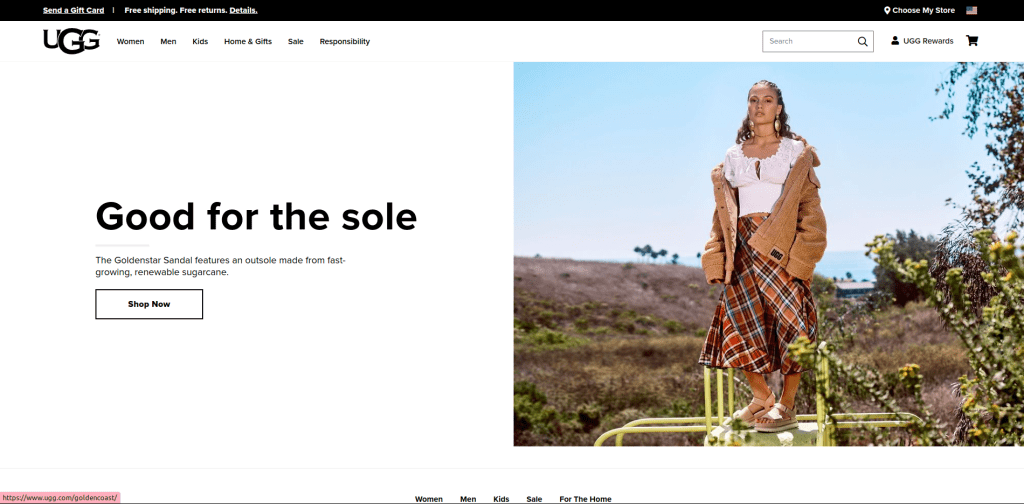
Task: Click the Send a Gift Card link
Action: tap(73, 10)
